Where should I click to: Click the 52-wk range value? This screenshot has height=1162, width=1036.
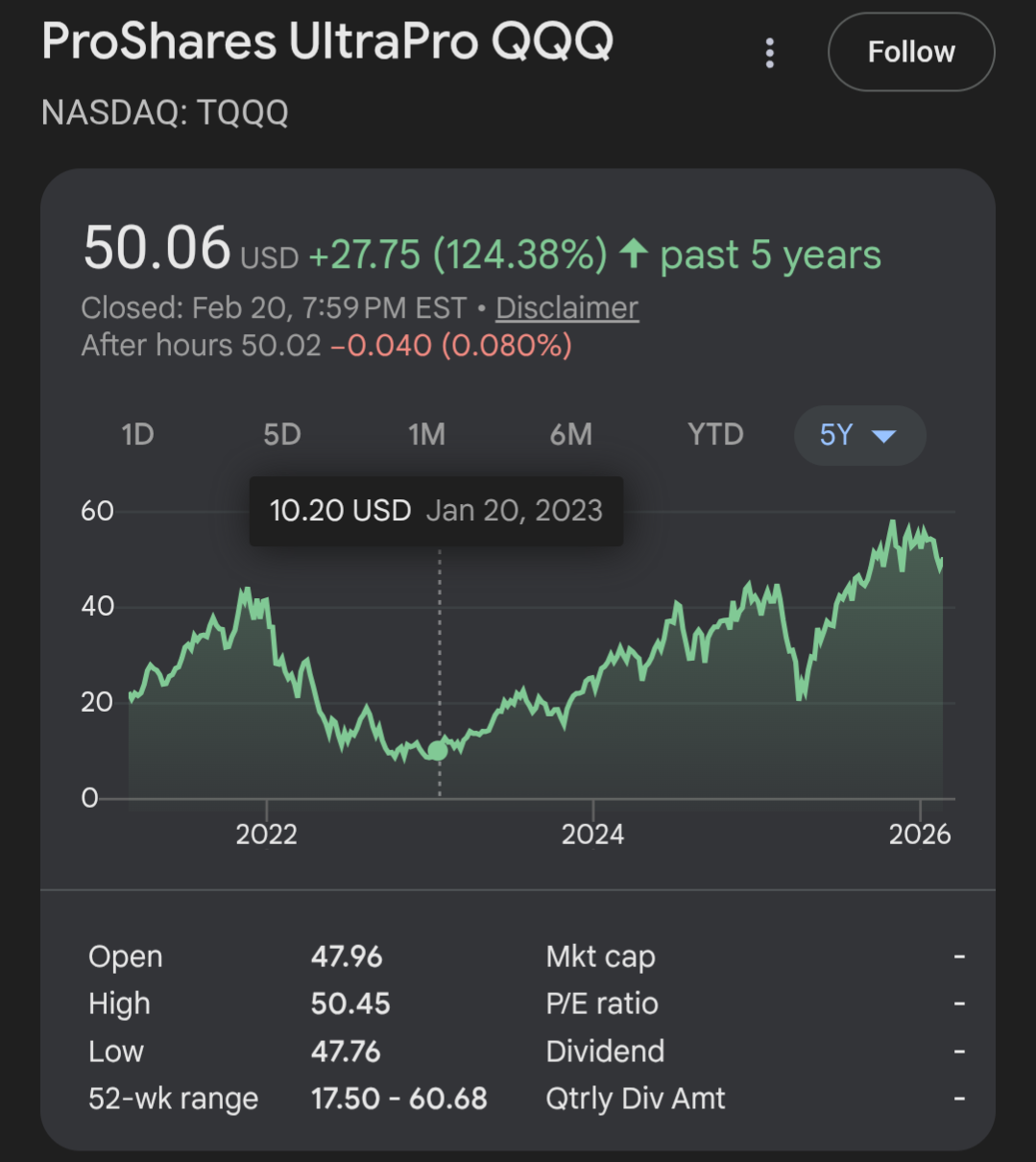click(398, 1099)
